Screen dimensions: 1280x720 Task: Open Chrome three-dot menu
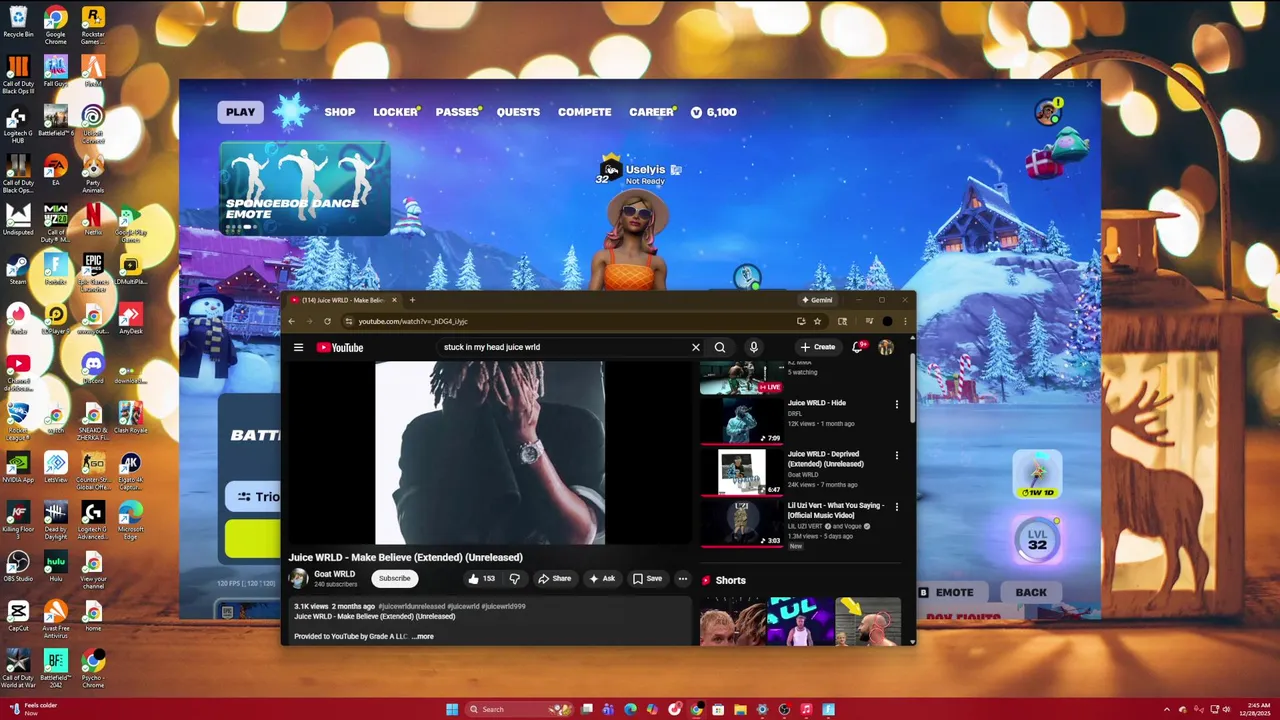(905, 321)
